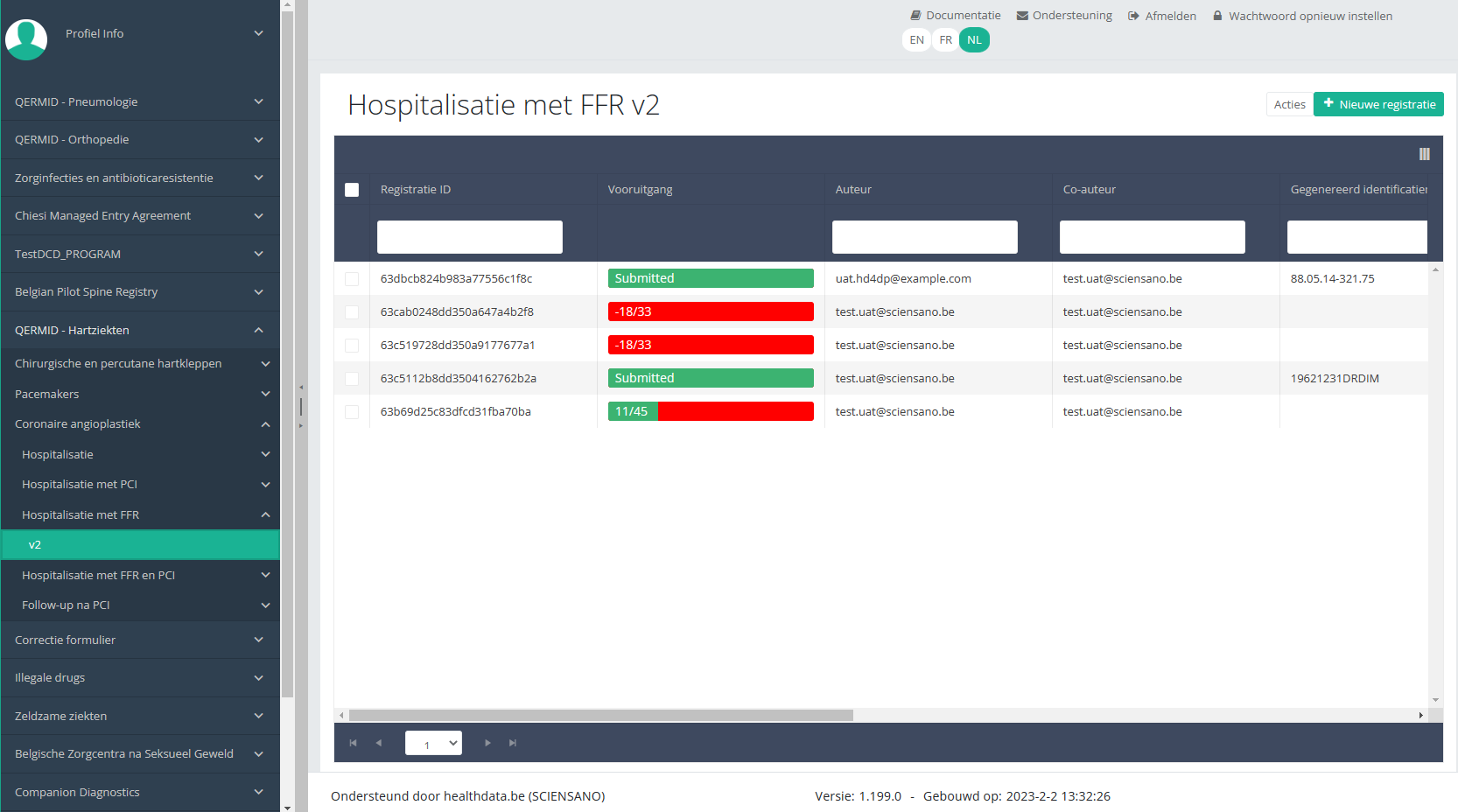This screenshot has width=1458, height=812.
Task: Tick the select-all checkbox in table header
Action: pos(352,190)
